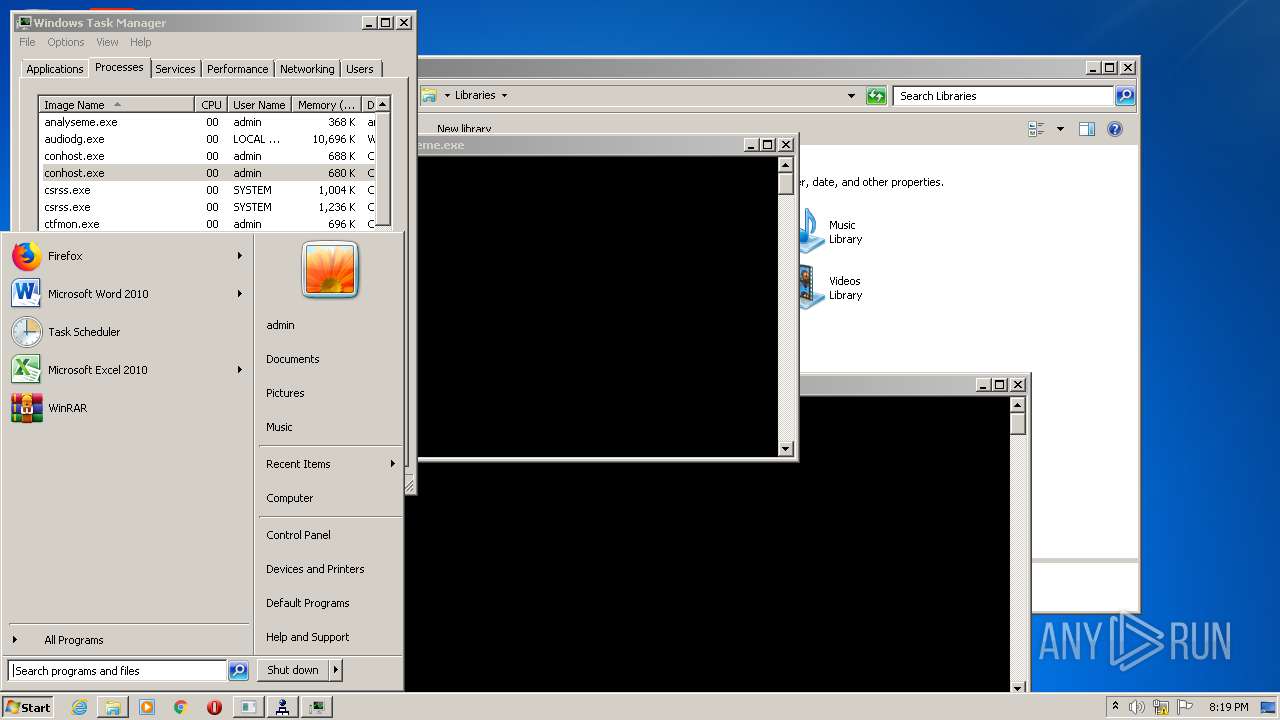Click the user account flower picture
Image resolution: width=1280 pixels, height=720 pixels.
pyautogui.click(x=330, y=270)
